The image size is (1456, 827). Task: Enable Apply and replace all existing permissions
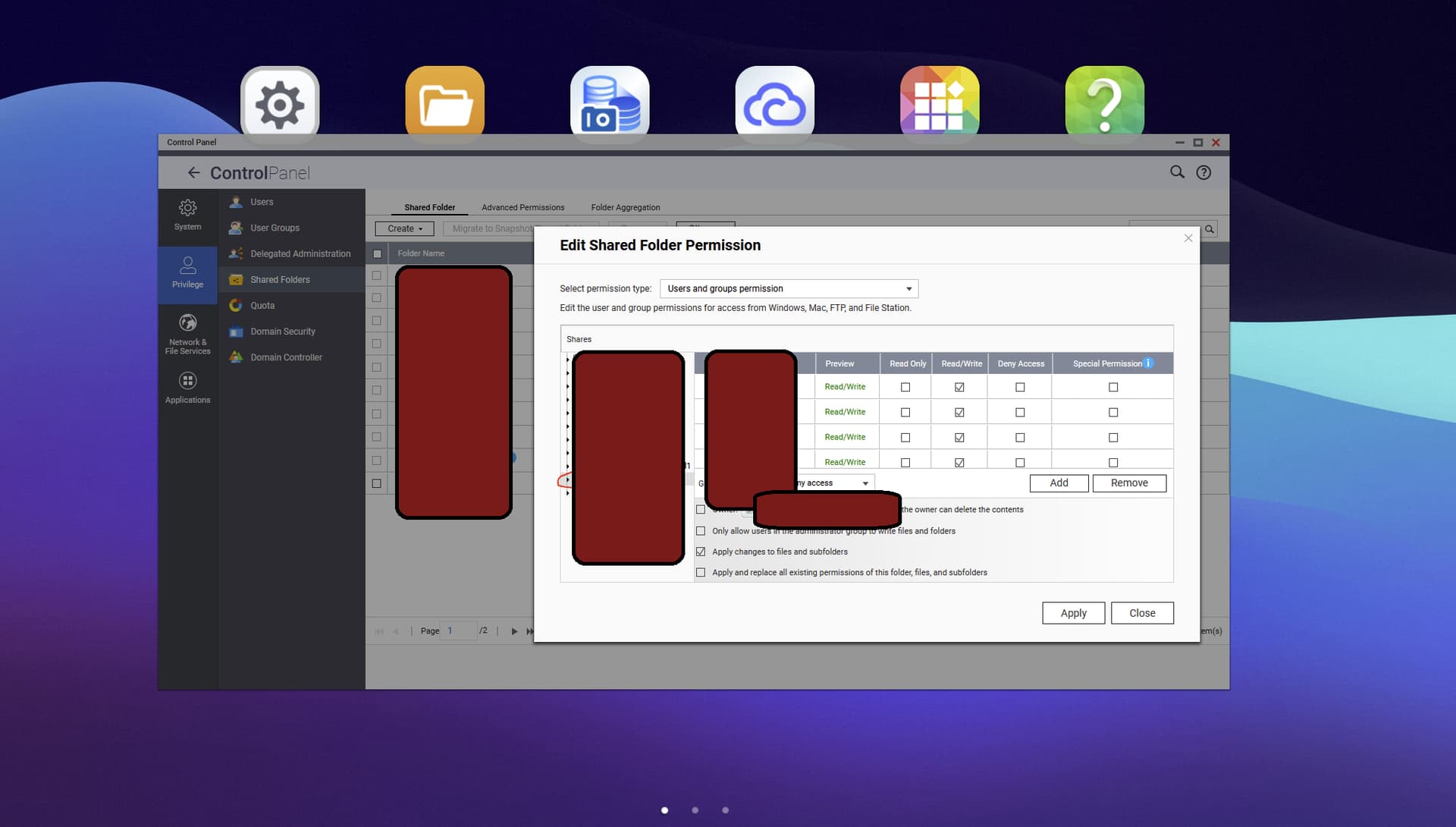click(701, 573)
